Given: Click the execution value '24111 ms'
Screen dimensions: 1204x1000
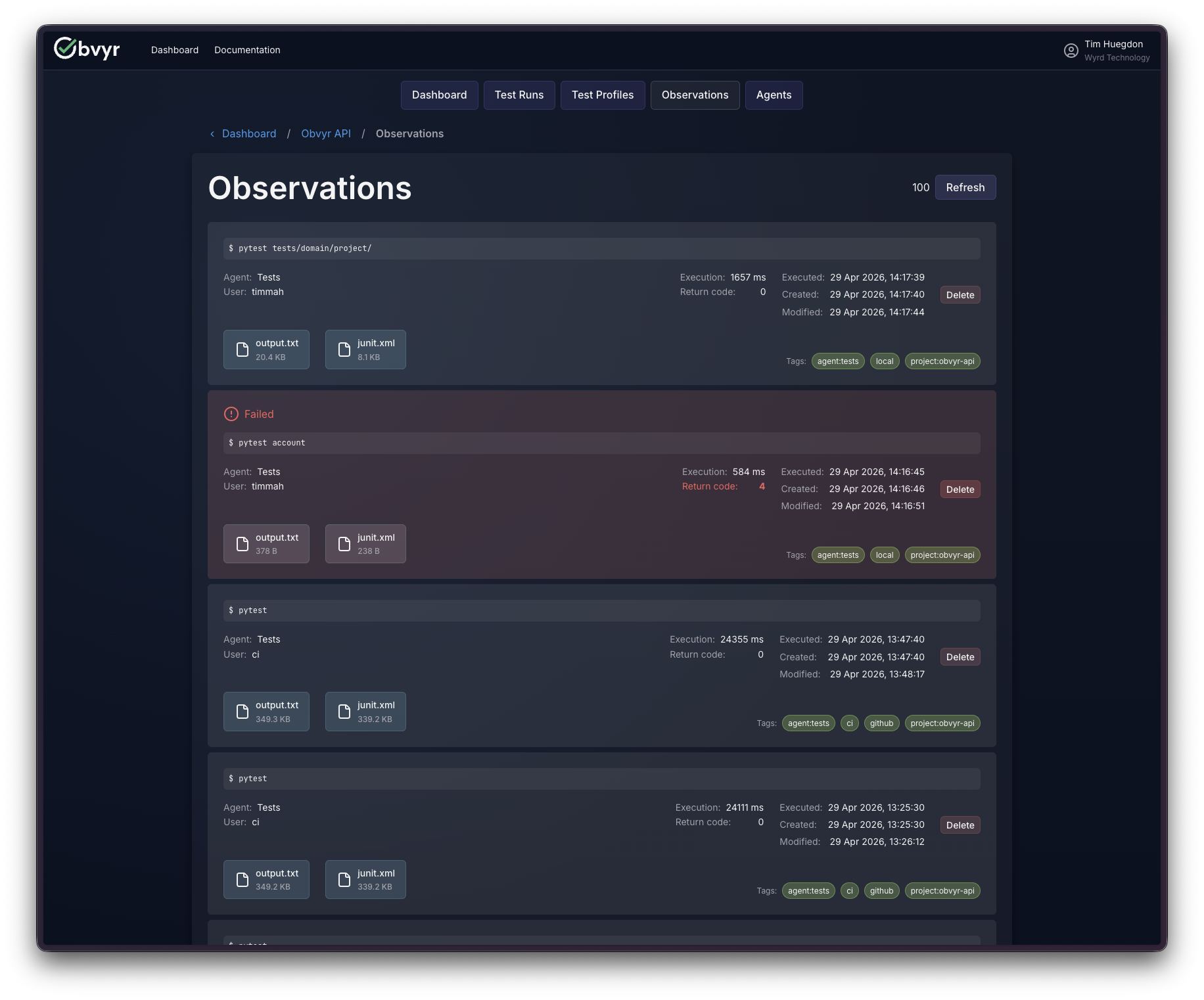Looking at the screenshot, I should click(745, 807).
